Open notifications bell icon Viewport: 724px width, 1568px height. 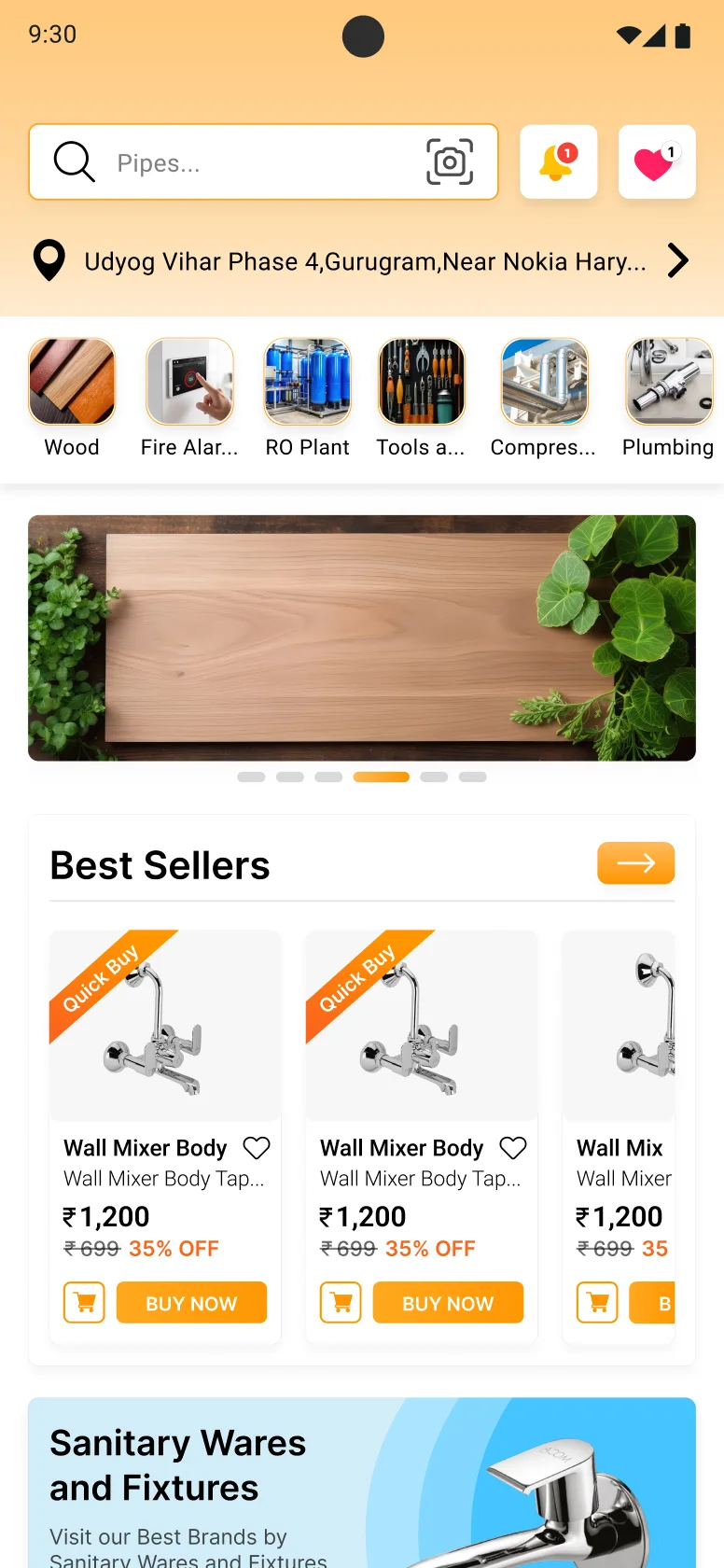click(558, 161)
